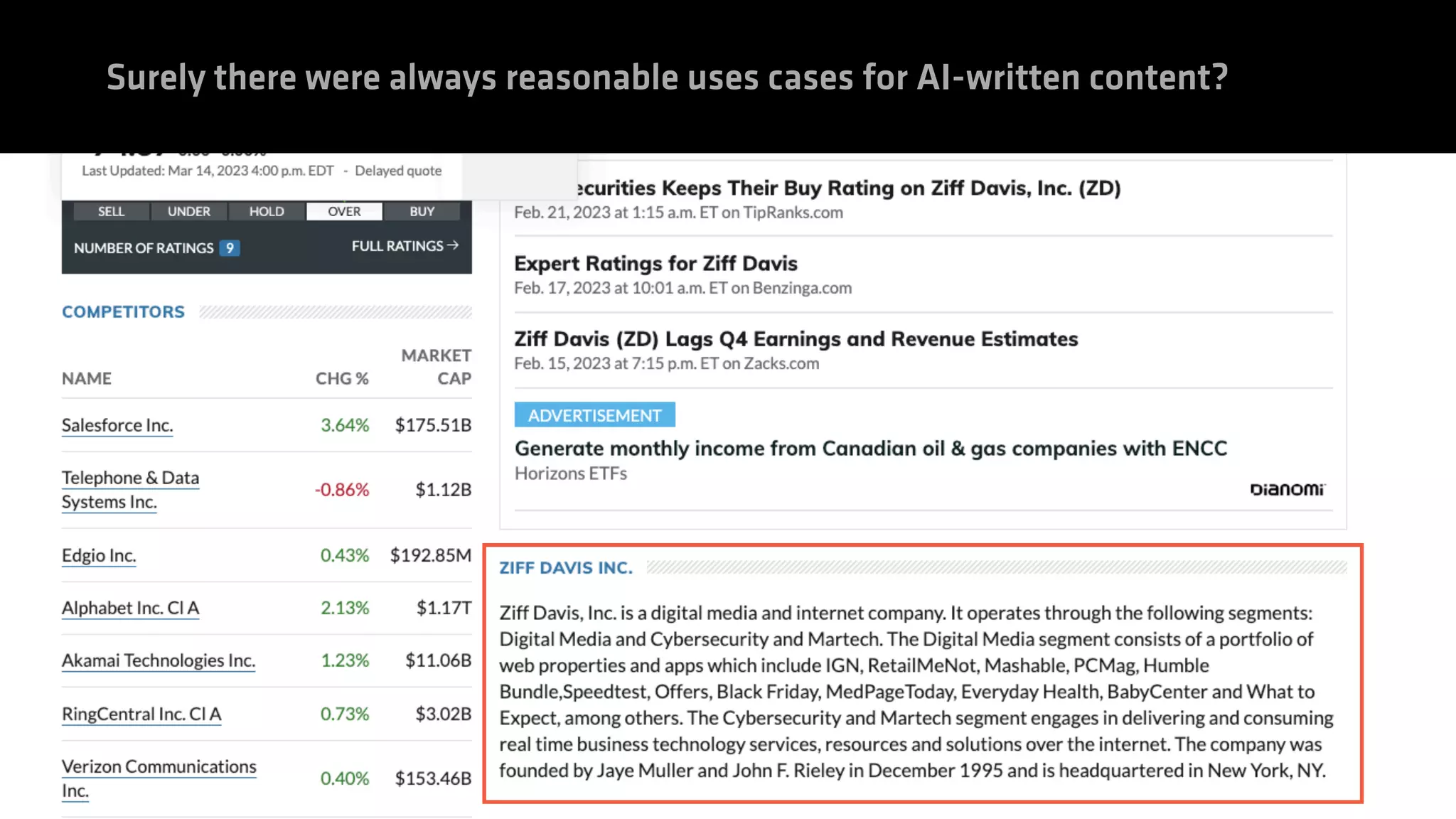This screenshot has width=1456, height=819.
Task: Click the NUMBER OF RATINGS label
Action: 144,248
